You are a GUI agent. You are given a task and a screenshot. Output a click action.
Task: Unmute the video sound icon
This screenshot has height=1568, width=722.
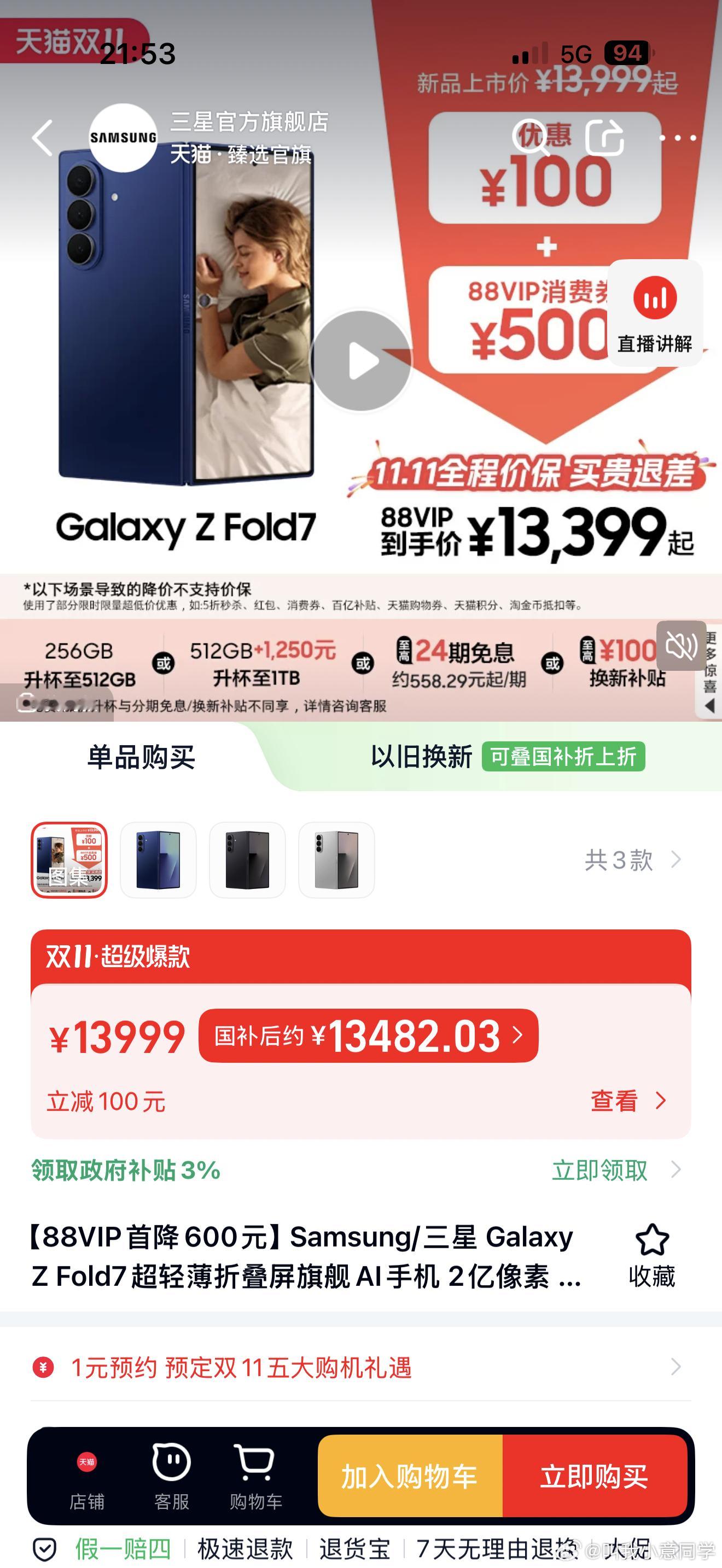click(681, 645)
